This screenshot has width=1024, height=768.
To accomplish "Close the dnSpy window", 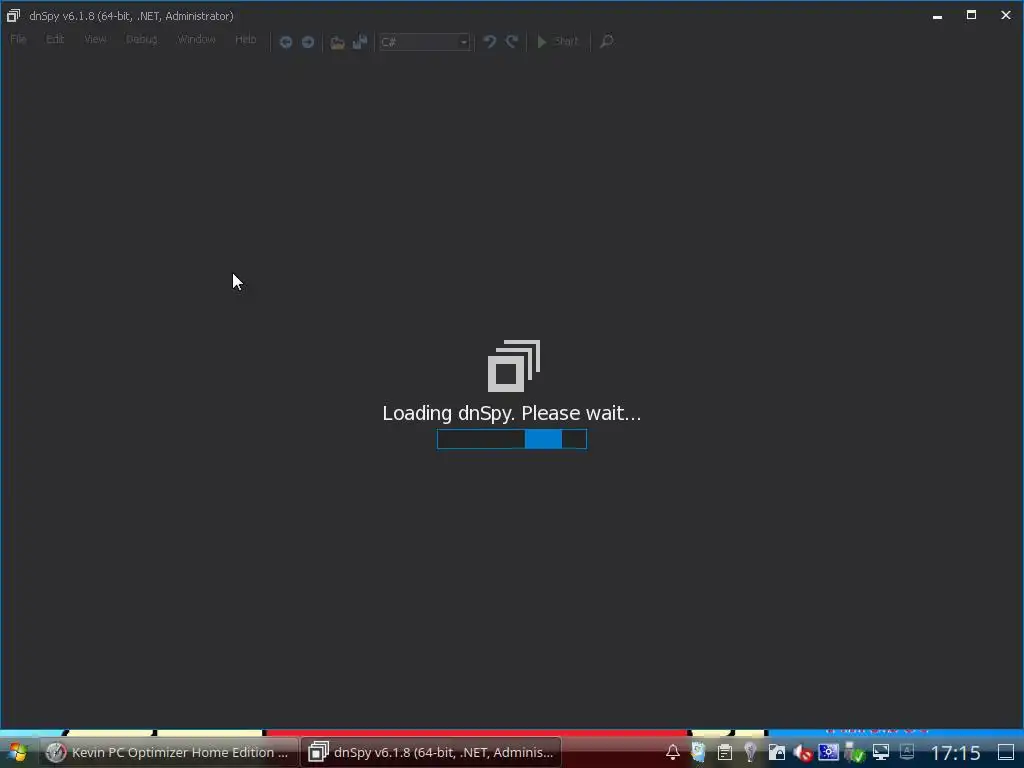I will [1006, 16].
